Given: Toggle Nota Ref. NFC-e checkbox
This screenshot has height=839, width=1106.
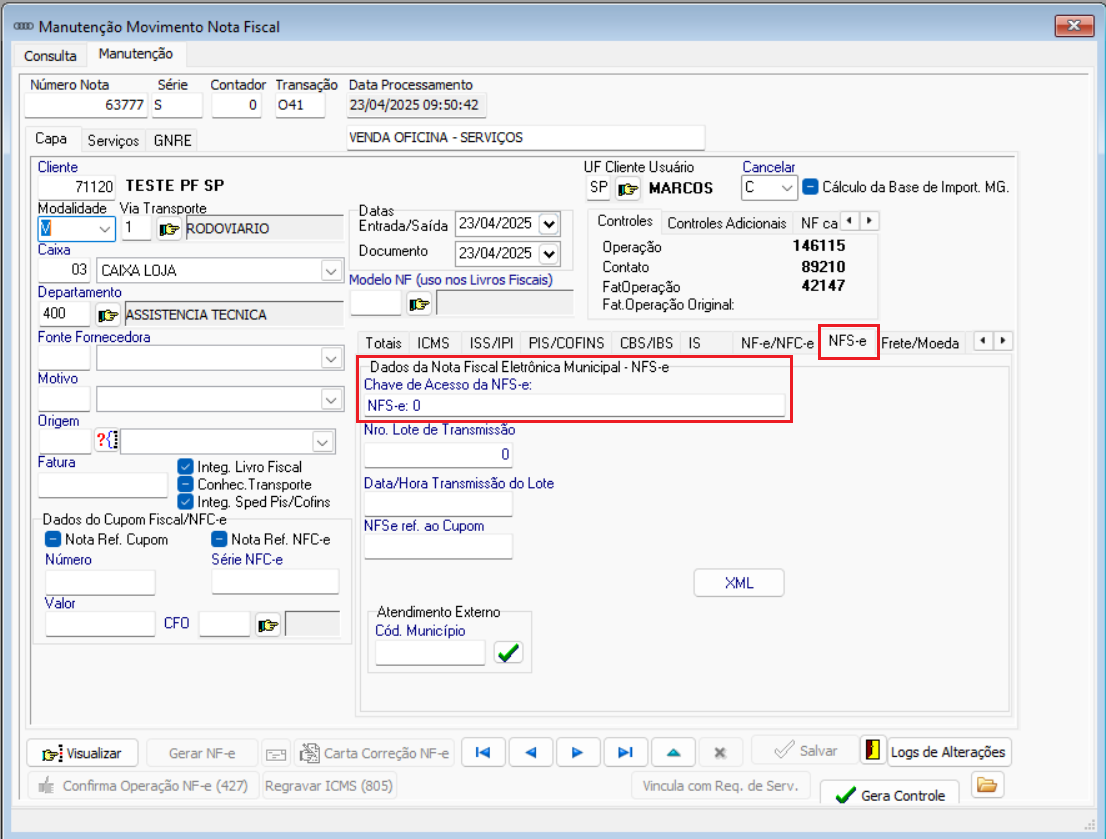Looking at the screenshot, I should click(x=219, y=539).
